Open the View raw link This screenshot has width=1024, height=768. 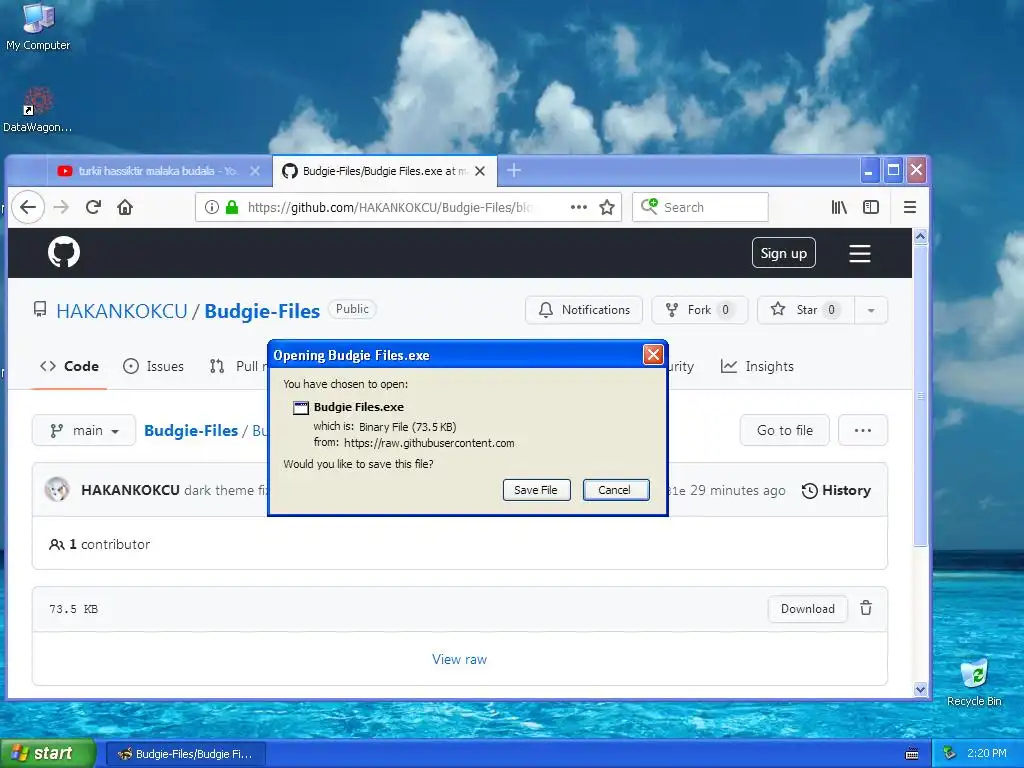(x=459, y=659)
